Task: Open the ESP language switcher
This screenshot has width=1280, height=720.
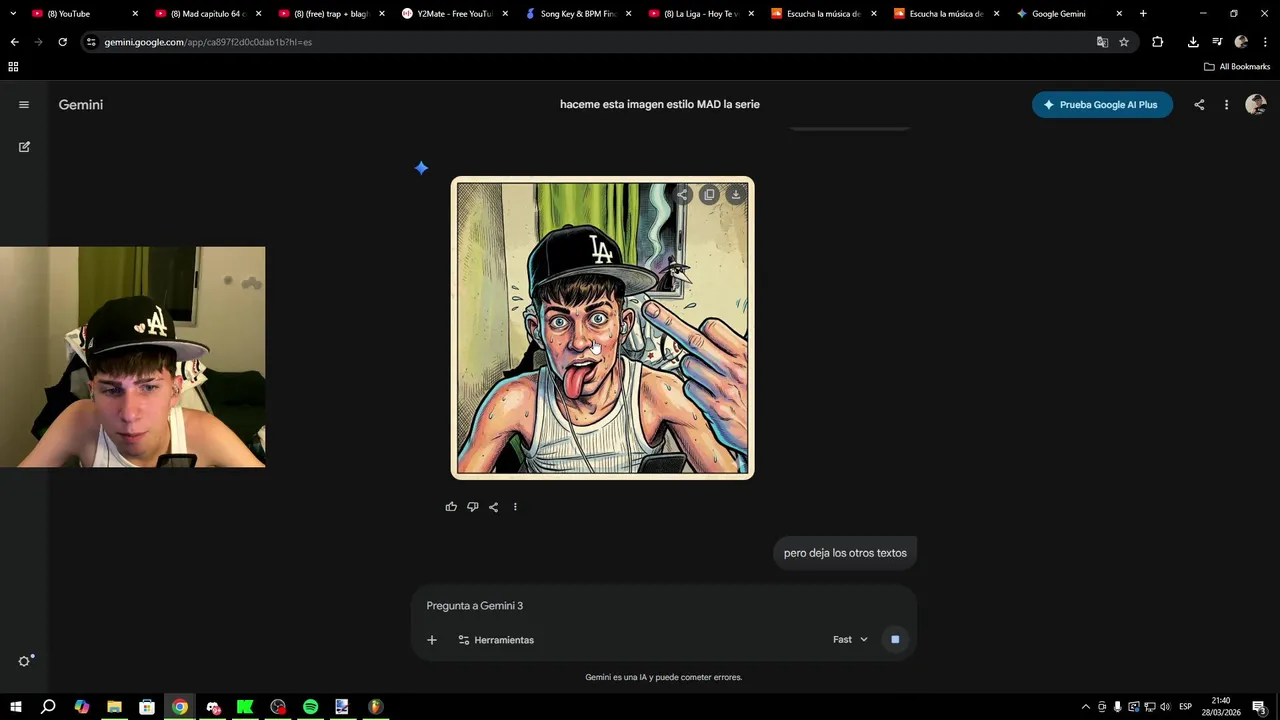Action: click(x=1185, y=707)
